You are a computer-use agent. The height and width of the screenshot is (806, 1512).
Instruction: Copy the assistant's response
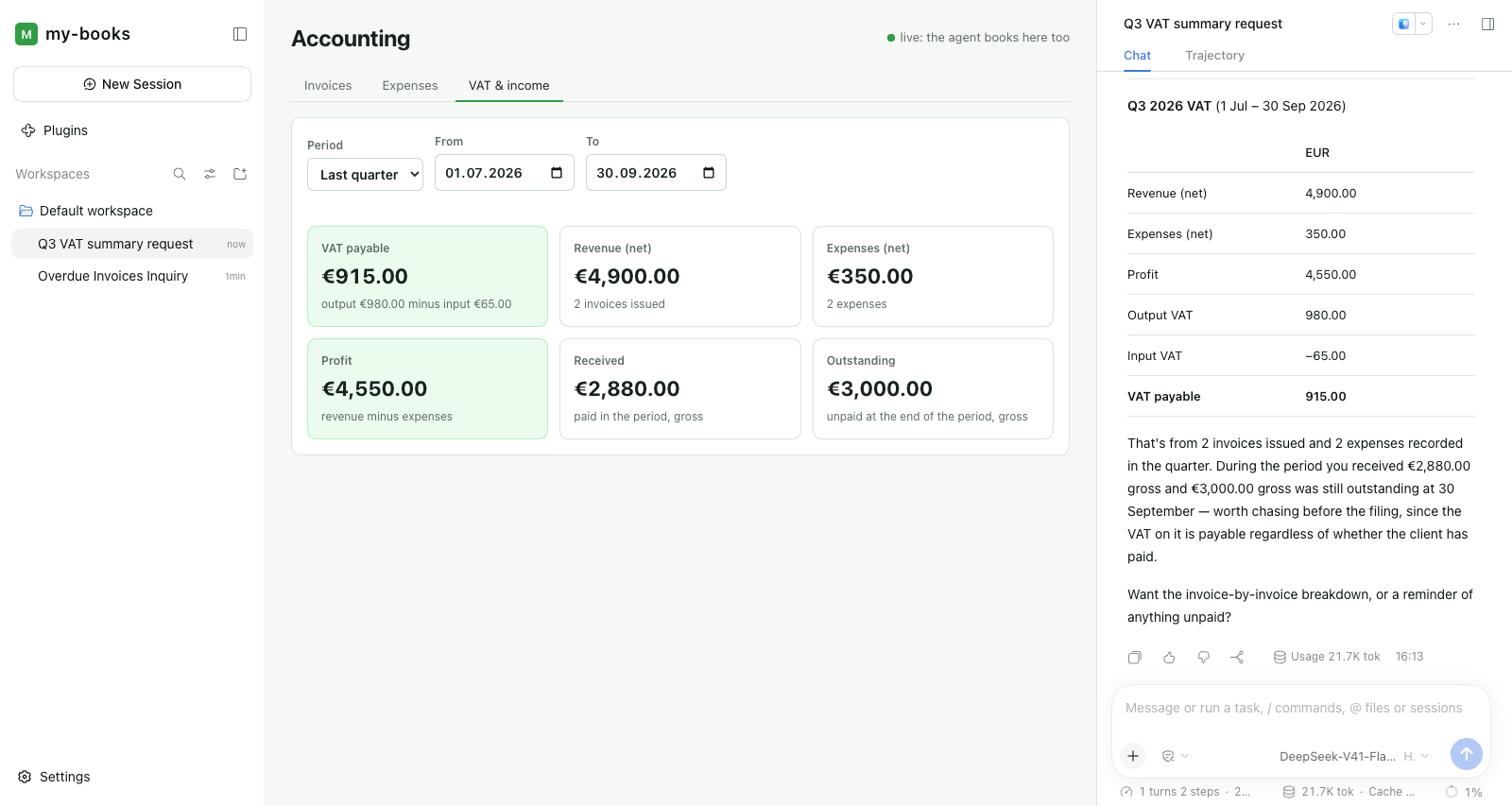(x=1135, y=657)
